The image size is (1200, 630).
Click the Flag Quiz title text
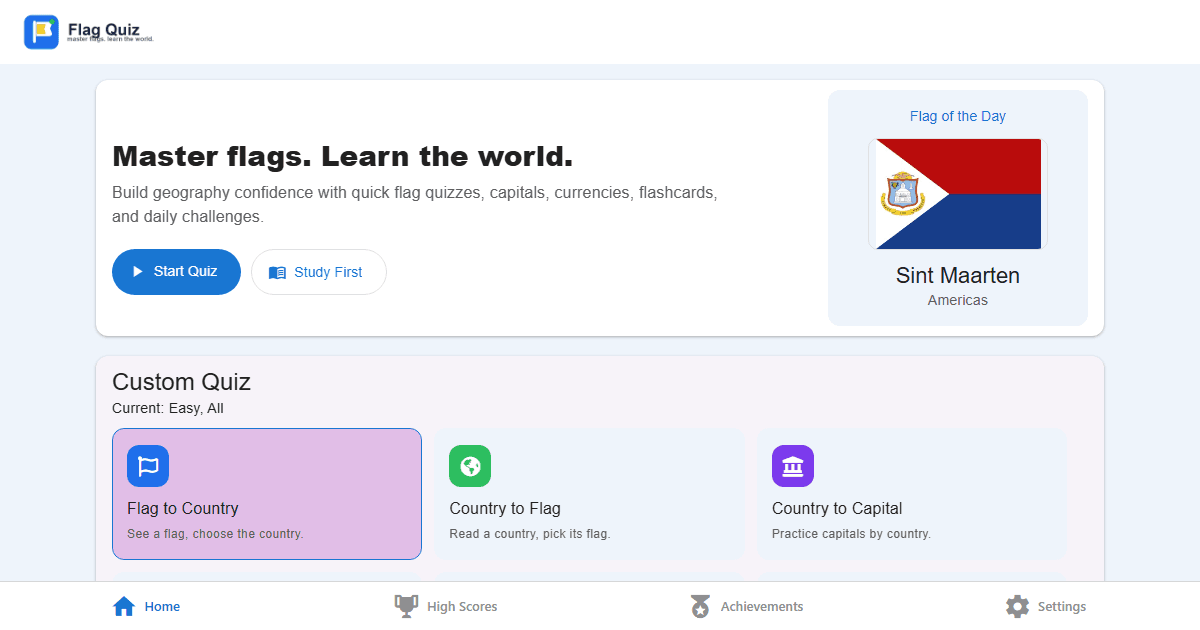104,29
